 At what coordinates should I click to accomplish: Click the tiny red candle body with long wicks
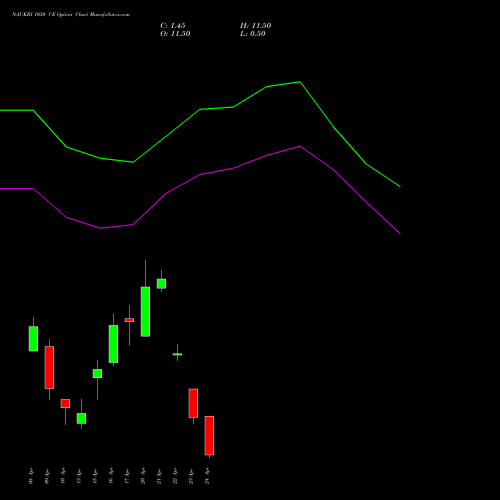[x=129, y=320]
